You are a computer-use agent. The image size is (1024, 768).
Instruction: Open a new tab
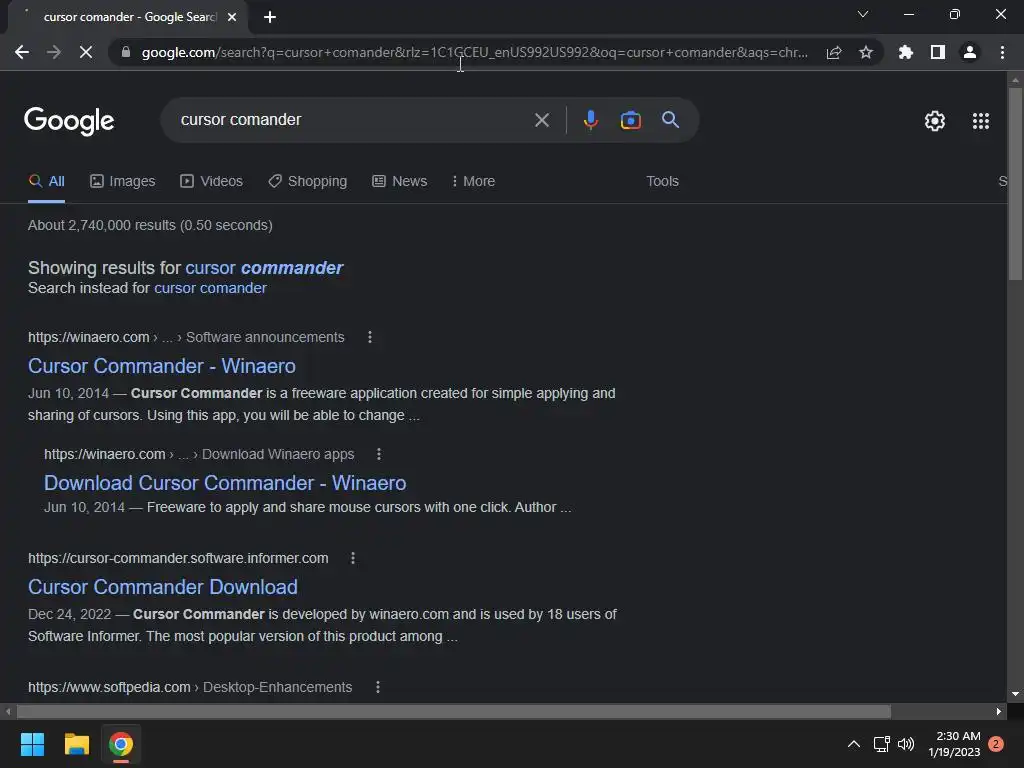270,17
